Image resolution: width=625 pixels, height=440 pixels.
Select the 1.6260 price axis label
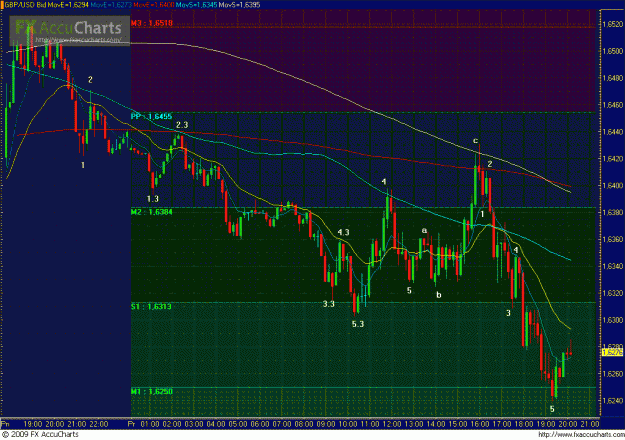click(x=612, y=374)
